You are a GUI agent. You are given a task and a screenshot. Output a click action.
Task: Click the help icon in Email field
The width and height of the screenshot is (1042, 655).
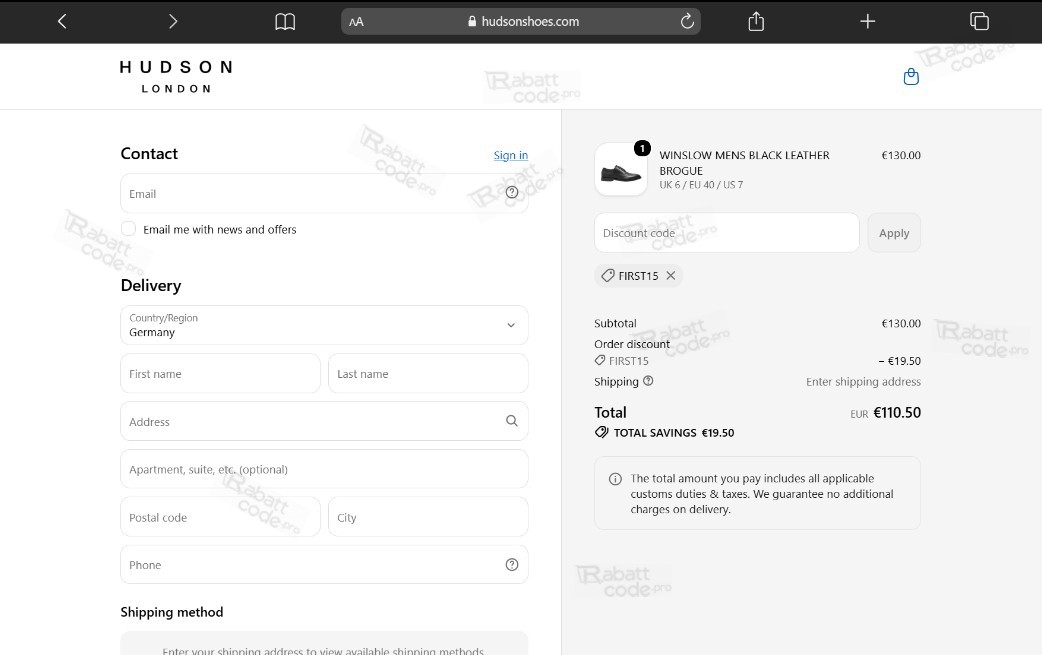click(x=512, y=193)
